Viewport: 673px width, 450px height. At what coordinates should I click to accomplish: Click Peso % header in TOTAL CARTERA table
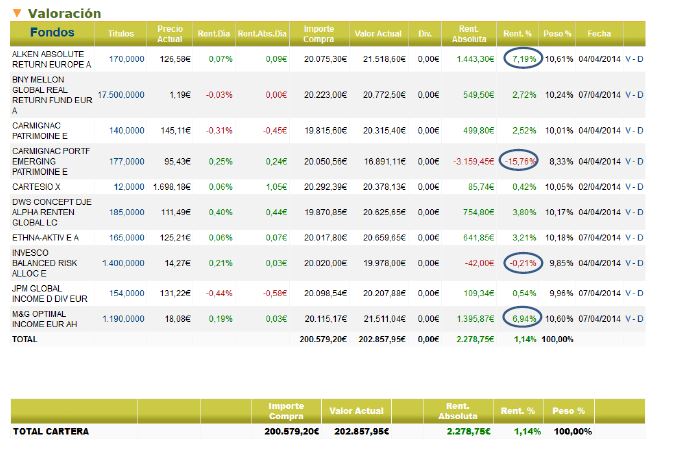click(569, 411)
